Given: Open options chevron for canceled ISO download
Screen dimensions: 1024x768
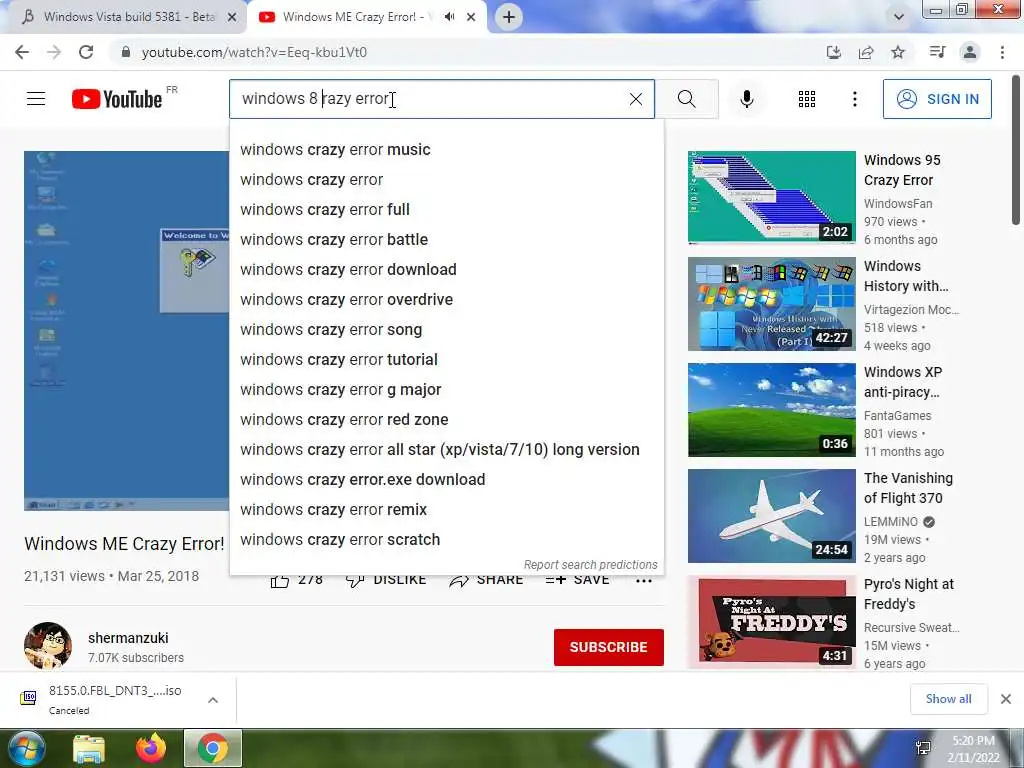Looking at the screenshot, I should (x=213, y=699).
